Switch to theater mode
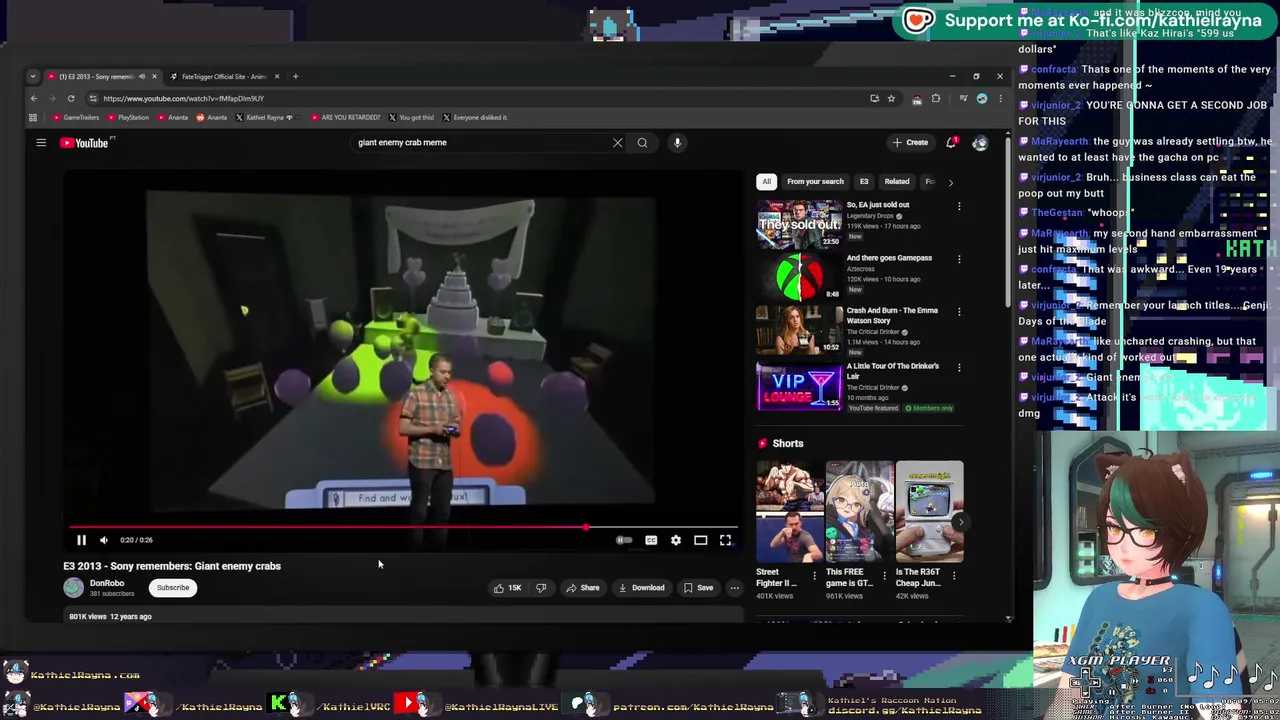 (700, 540)
